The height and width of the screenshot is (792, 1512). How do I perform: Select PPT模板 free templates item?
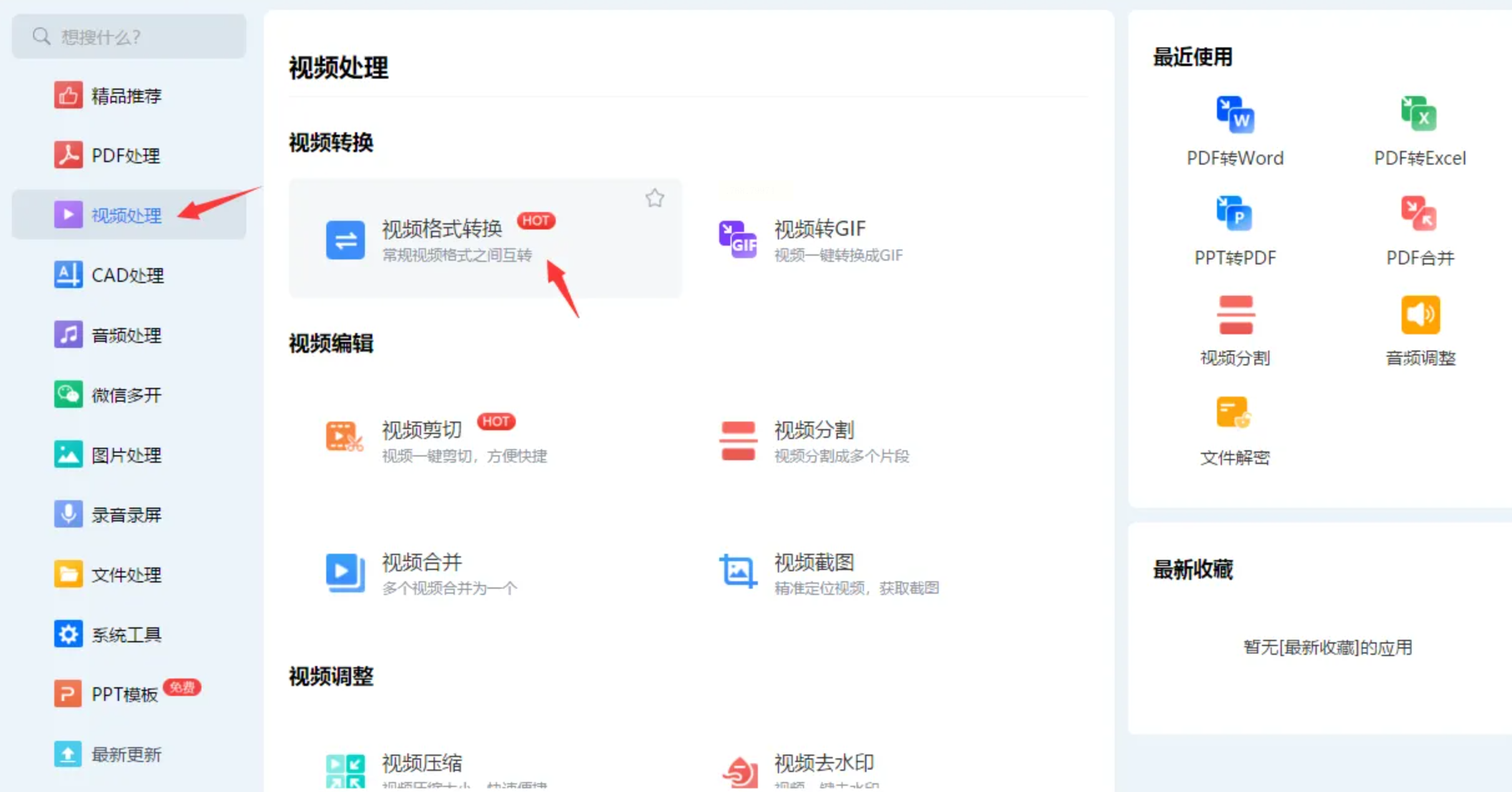coord(125,694)
